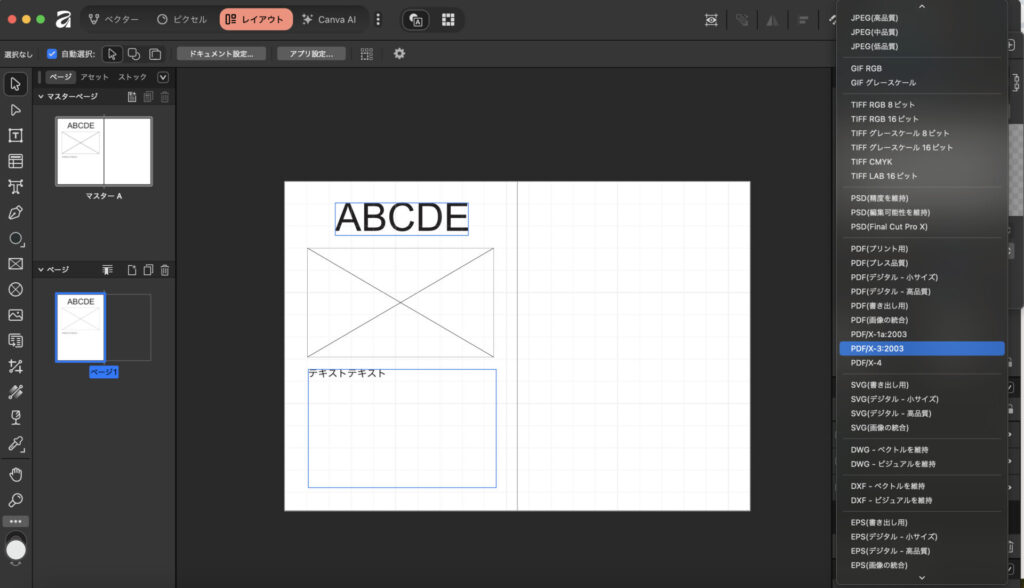
Task: Select JPEG(高品質) export preset
Action: (873, 18)
